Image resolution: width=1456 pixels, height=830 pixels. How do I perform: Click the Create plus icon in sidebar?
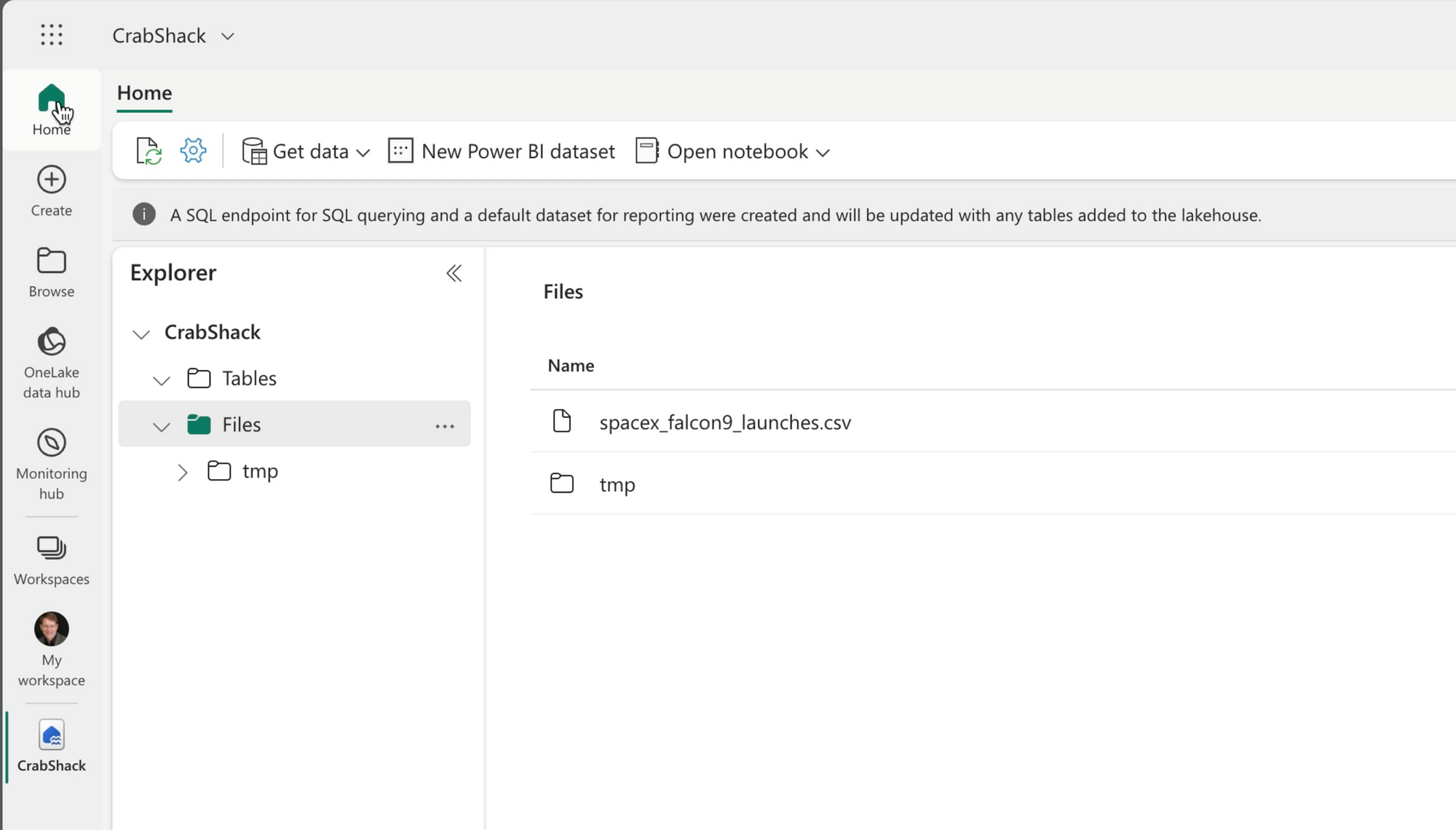click(51, 180)
